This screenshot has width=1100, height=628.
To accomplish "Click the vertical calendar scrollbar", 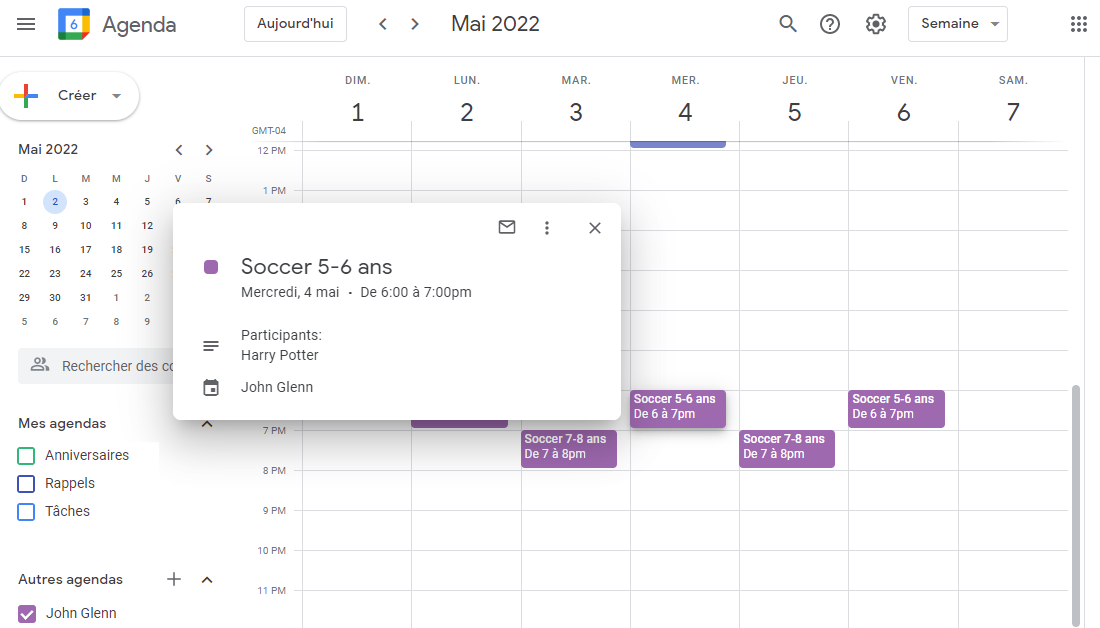I will (1076, 505).
